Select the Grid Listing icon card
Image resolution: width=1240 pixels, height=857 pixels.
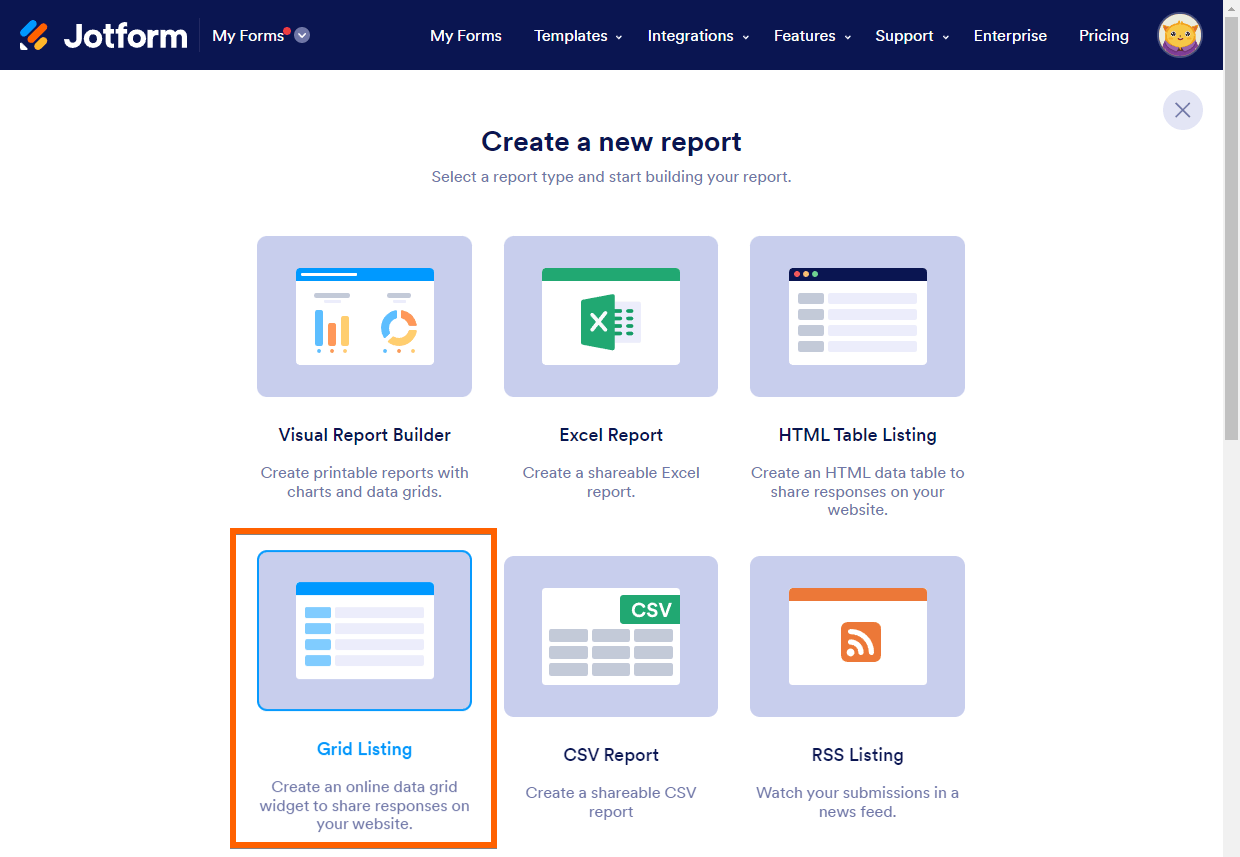364,631
